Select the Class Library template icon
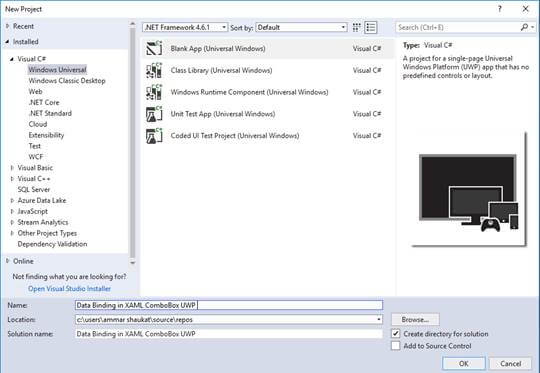This screenshot has height=373, width=540. coord(154,70)
